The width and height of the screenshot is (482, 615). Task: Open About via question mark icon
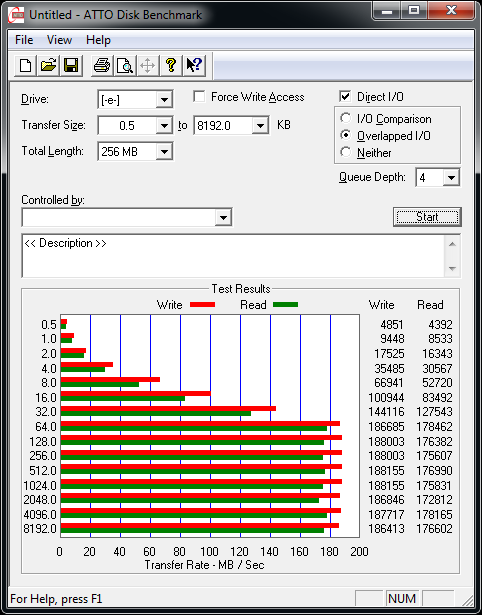(171, 65)
